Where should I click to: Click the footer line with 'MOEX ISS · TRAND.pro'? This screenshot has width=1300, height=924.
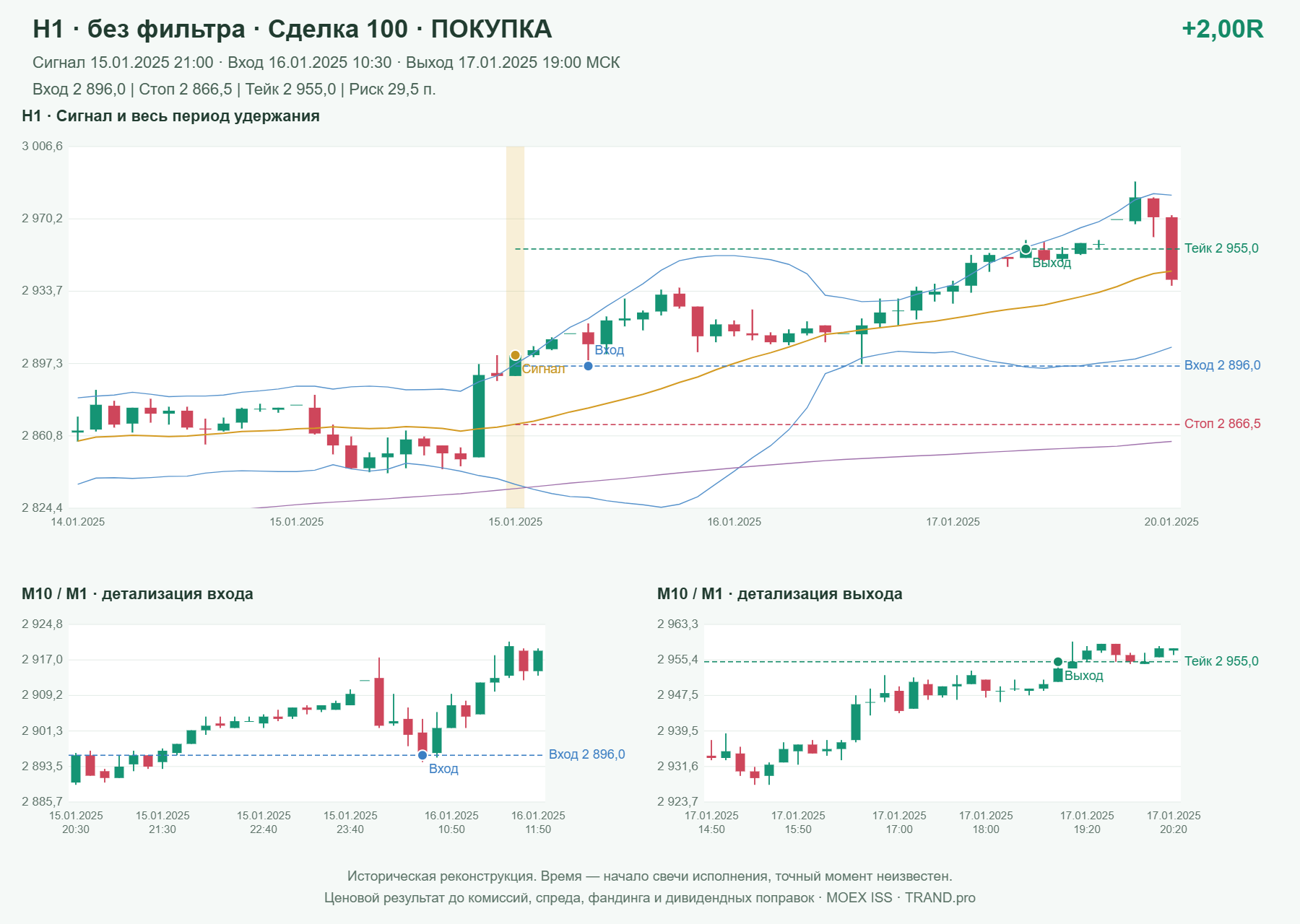(650, 898)
